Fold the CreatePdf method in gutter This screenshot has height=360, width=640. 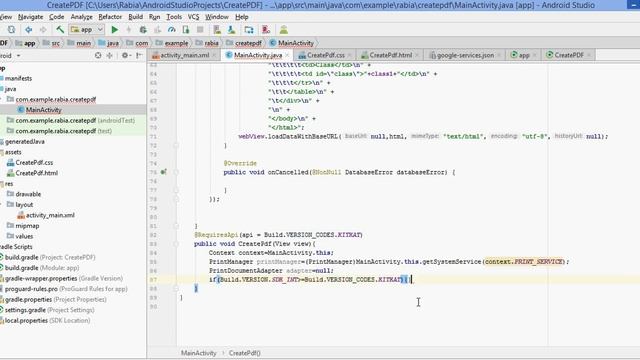(x=176, y=244)
